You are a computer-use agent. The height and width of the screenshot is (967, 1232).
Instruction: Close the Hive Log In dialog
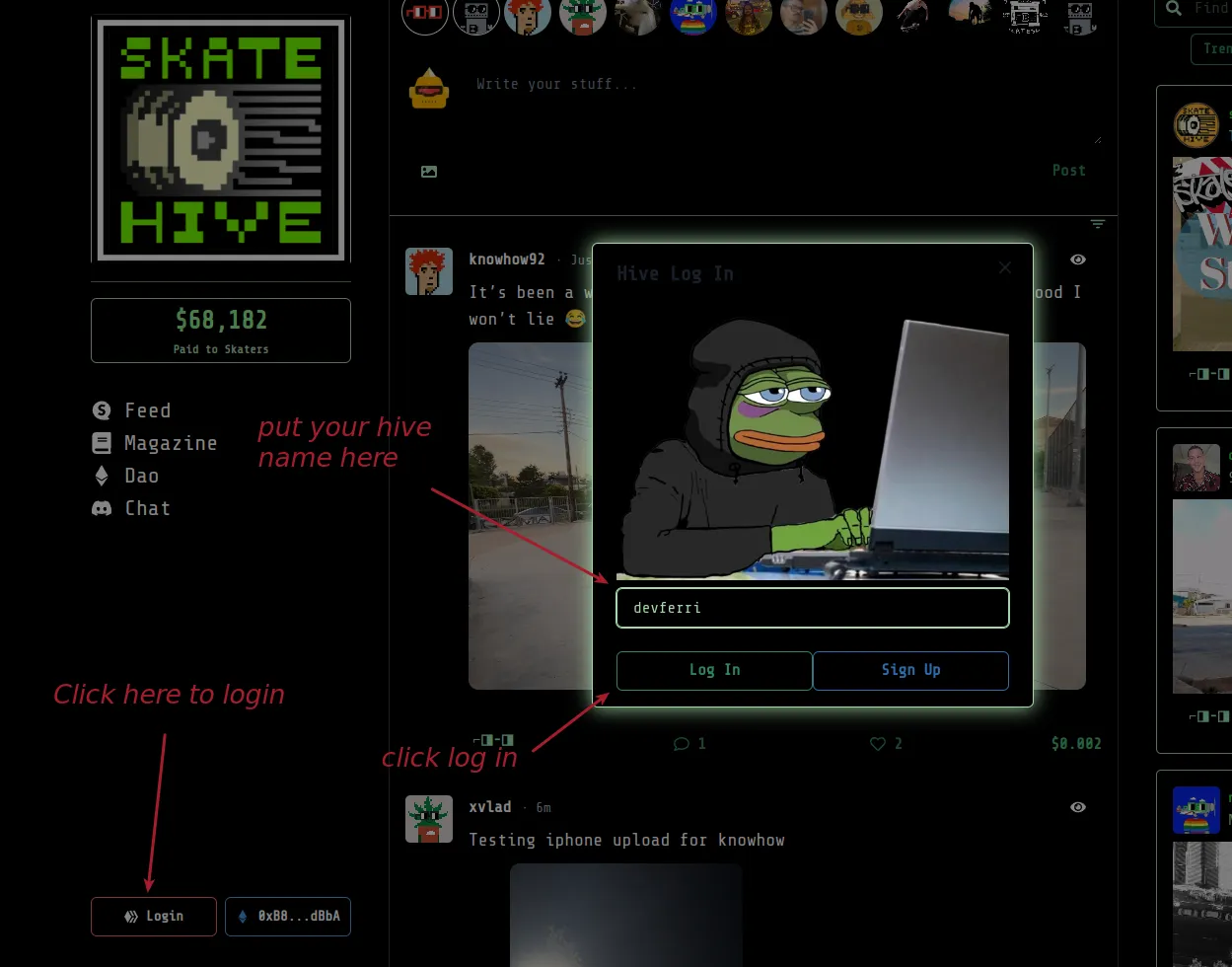coord(1004,267)
